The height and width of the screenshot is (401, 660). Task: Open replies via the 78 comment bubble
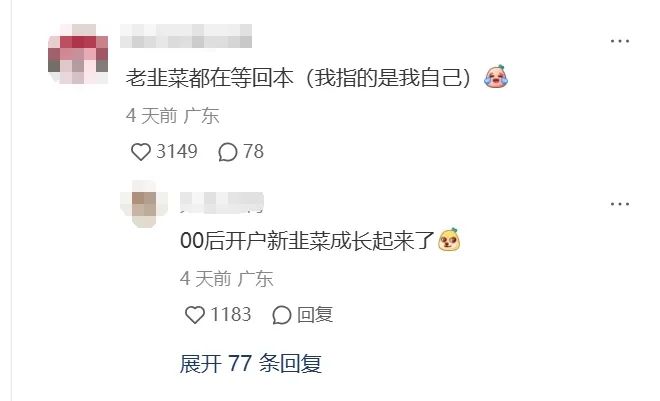[x=227, y=152]
